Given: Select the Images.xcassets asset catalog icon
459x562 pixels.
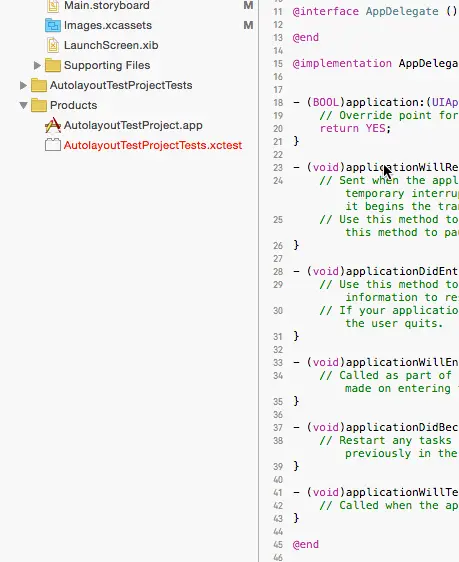Looking at the screenshot, I should pyautogui.click(x=53, y=25).
